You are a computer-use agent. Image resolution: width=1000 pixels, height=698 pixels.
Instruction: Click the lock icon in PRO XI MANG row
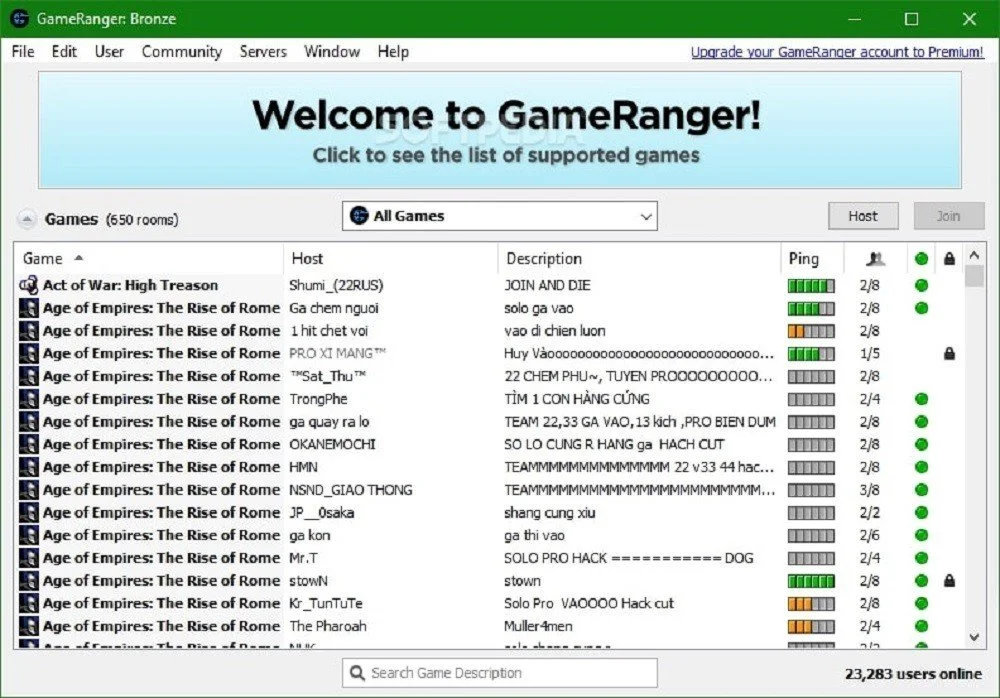pos(949,353)
